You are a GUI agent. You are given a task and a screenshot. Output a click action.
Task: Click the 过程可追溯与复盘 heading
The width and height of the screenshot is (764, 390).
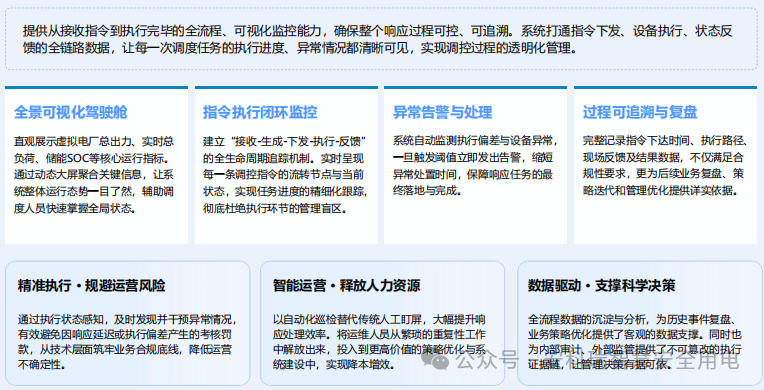click(x=640, y=112)
